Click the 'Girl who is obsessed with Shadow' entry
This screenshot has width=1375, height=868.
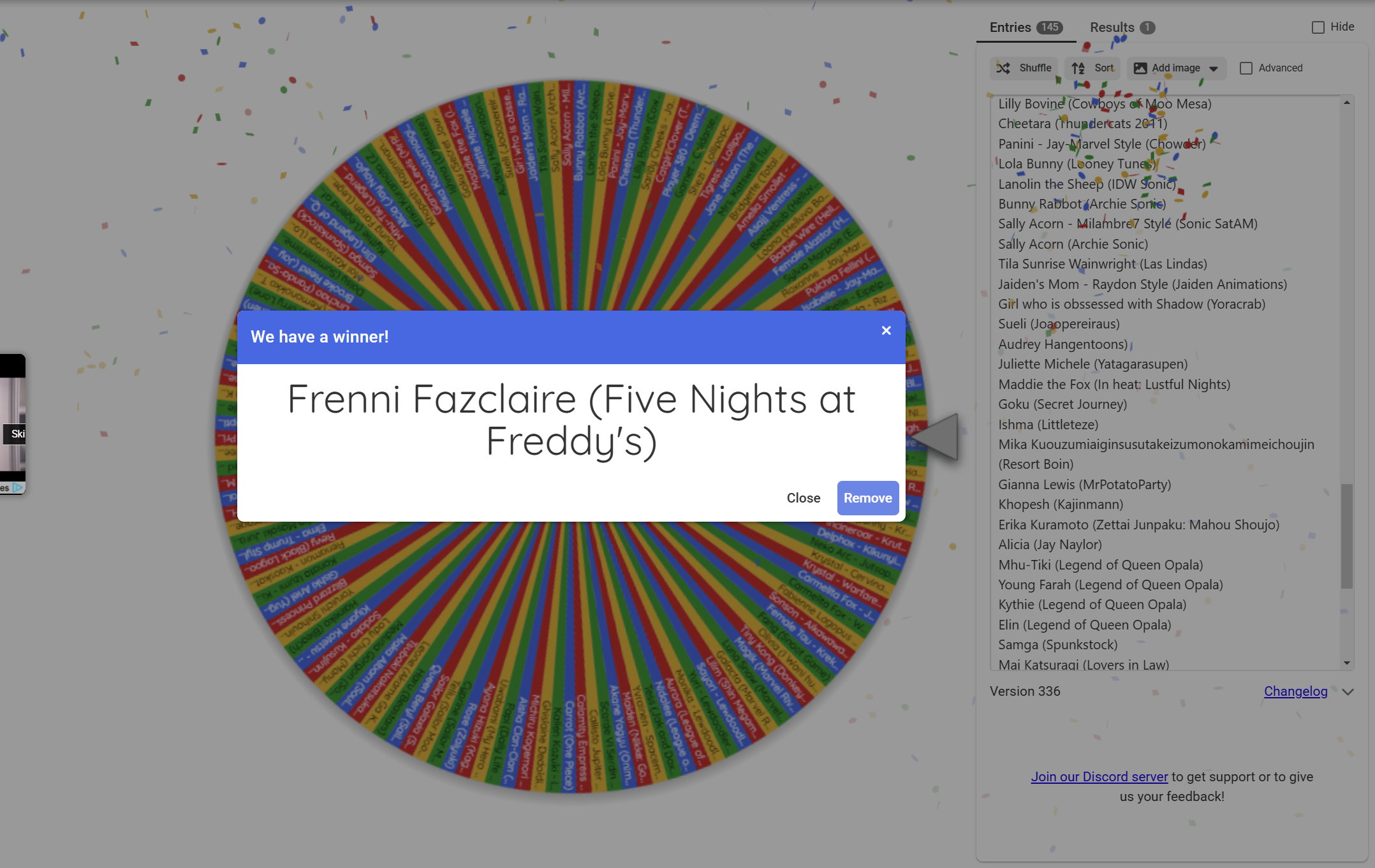[1132, 304]
